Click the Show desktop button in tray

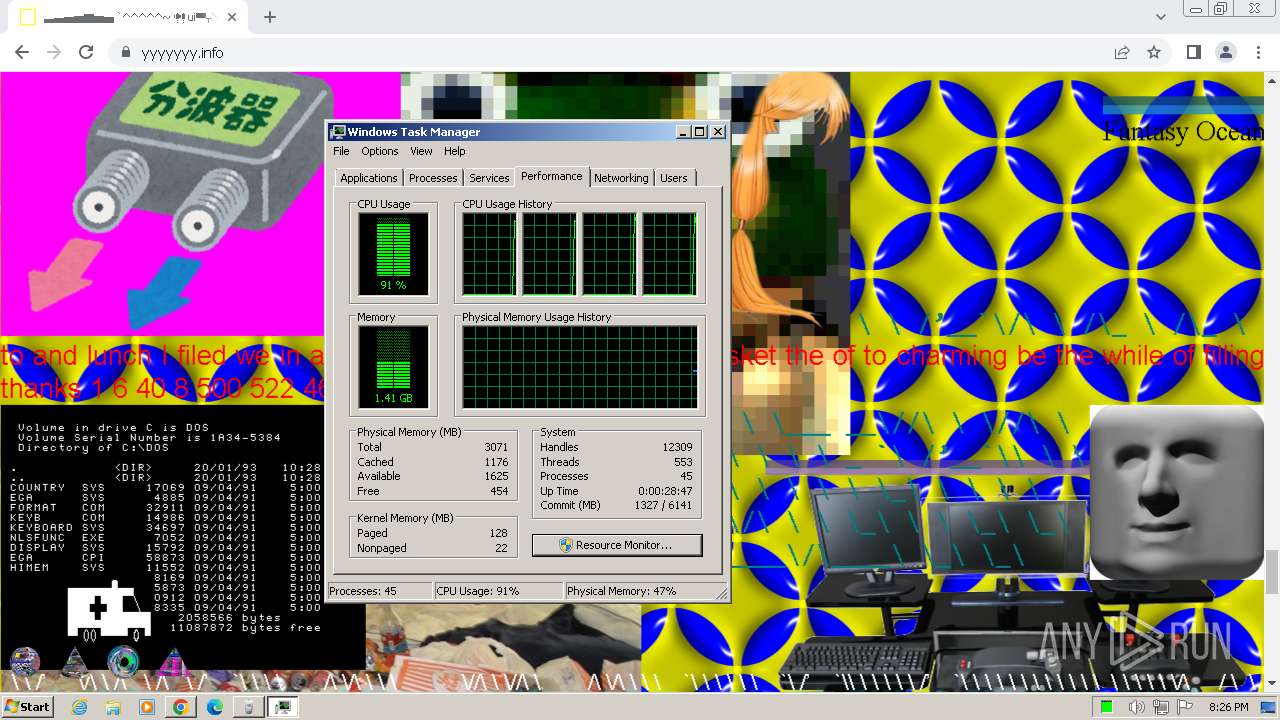click(x=1269, y=707)
